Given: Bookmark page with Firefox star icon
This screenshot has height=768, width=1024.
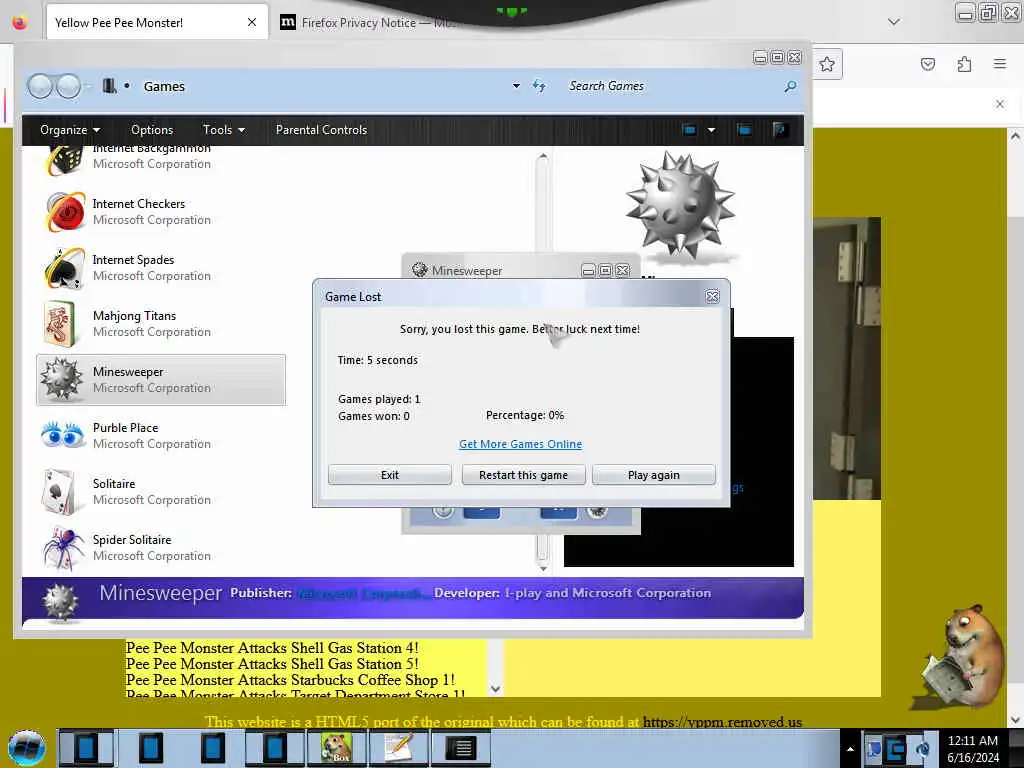Looking at the screenshot, I should click(x=827, y=64).
